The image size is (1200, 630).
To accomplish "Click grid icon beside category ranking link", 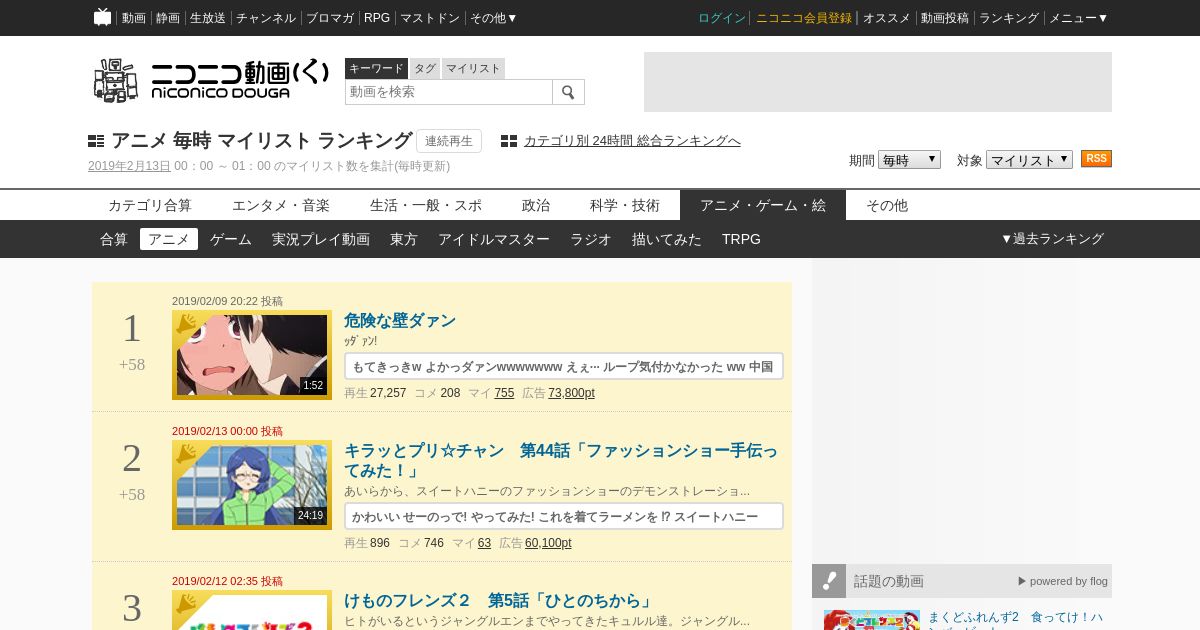I will point(509,141).
